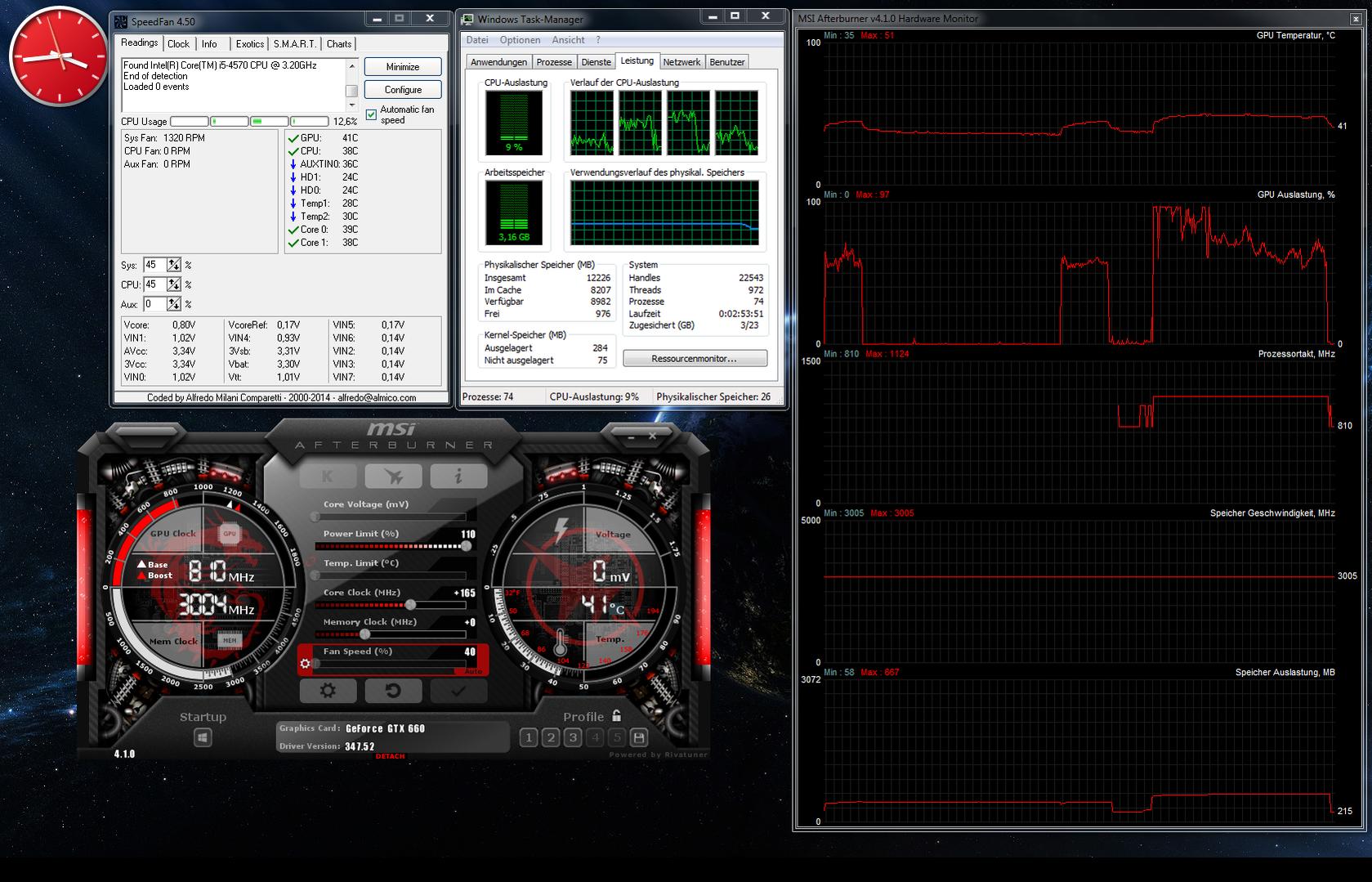
Task: Click the red DETACH label in Afterburner
Action: (390, 756)
